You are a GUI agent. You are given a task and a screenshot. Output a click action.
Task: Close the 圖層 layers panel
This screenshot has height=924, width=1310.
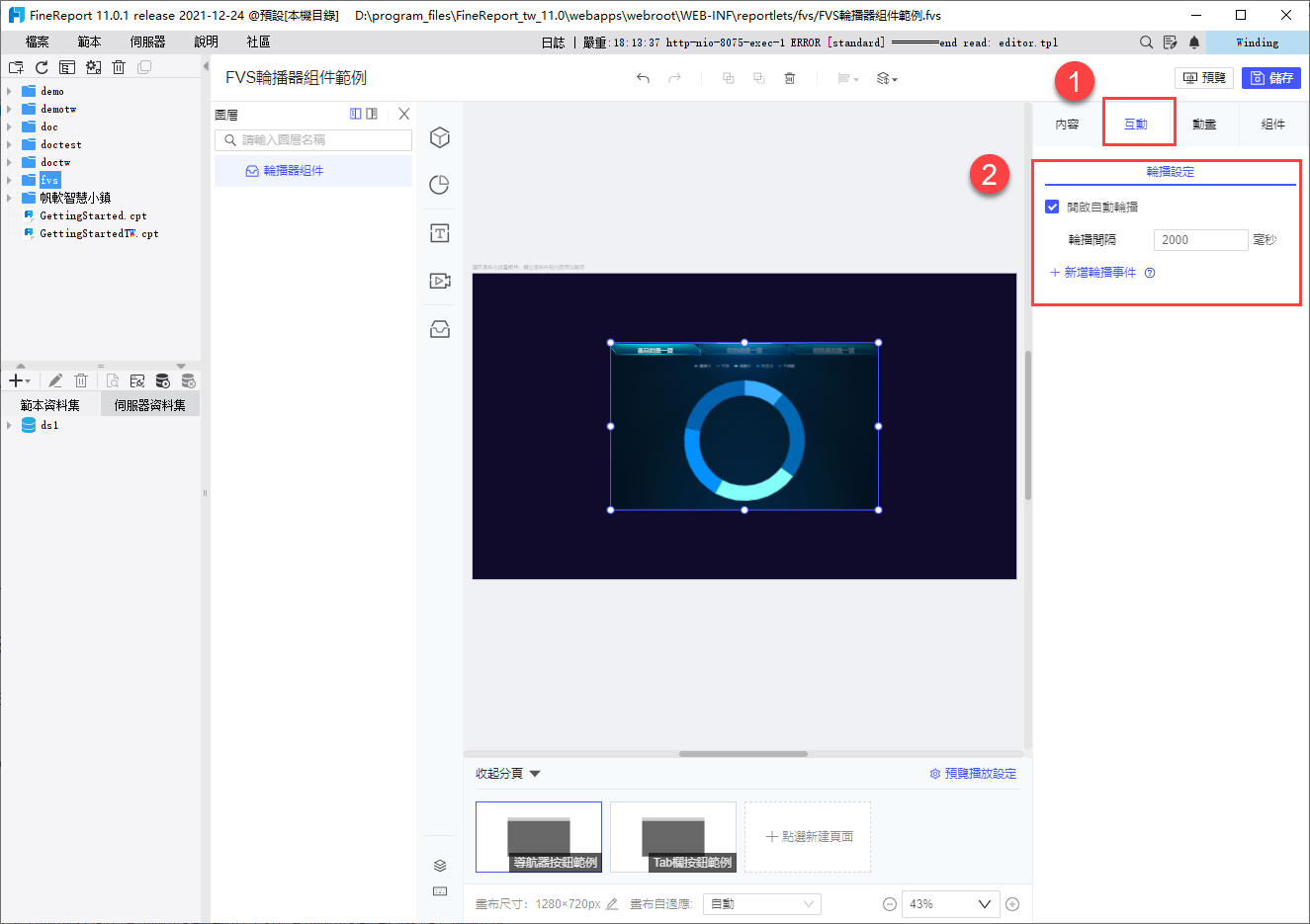[403, 114]
